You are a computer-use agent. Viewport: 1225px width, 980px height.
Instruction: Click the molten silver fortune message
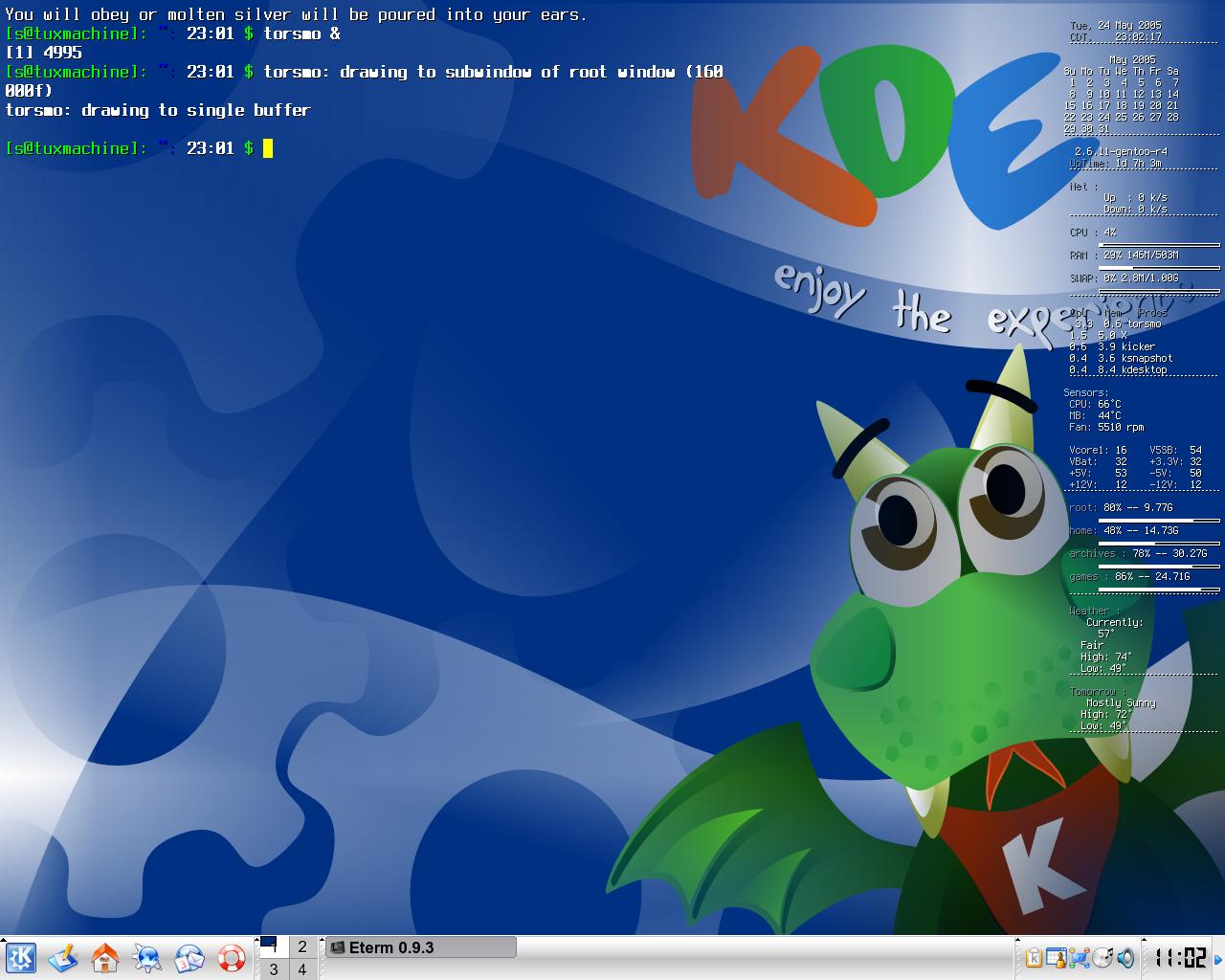click(296, 14)
